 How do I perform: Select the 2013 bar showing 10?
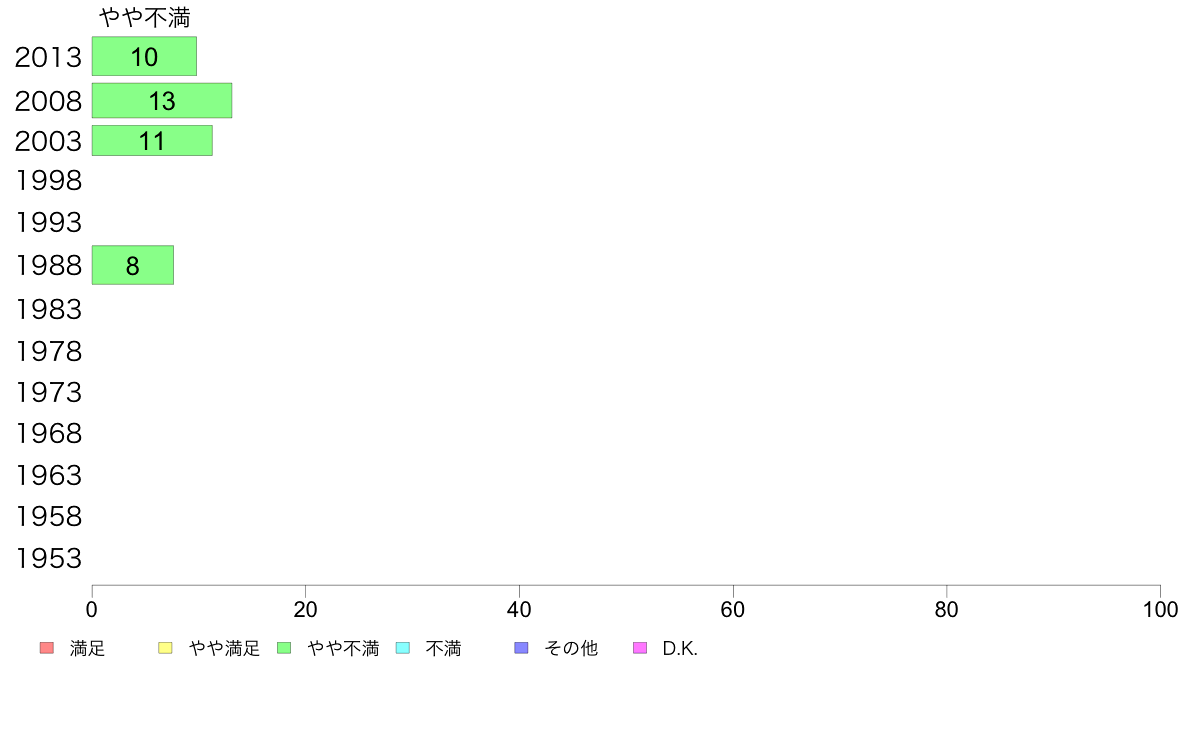(x=144, y=56)
